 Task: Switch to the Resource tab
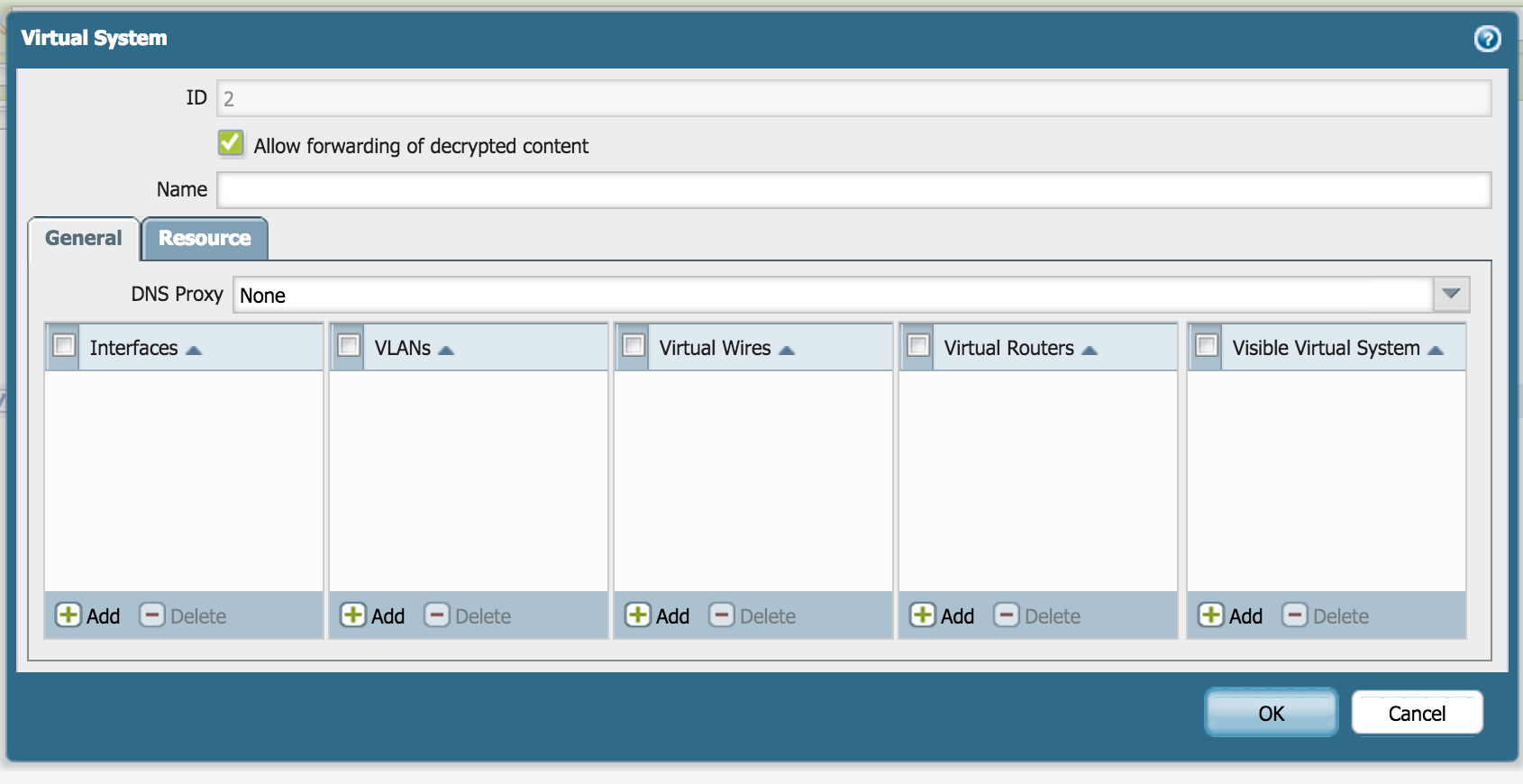point(205,239)
